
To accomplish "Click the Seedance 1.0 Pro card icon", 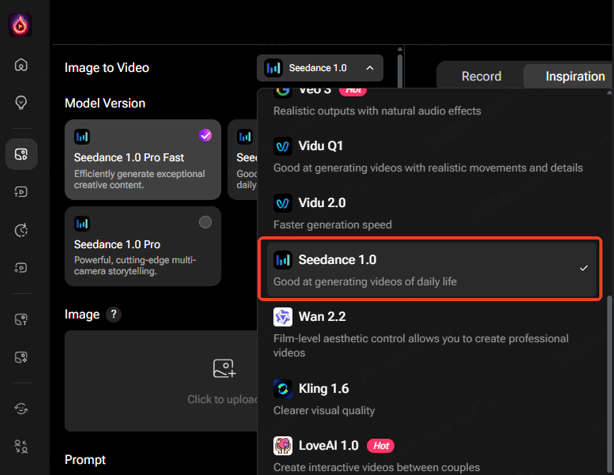I will (x=82, y=224).
